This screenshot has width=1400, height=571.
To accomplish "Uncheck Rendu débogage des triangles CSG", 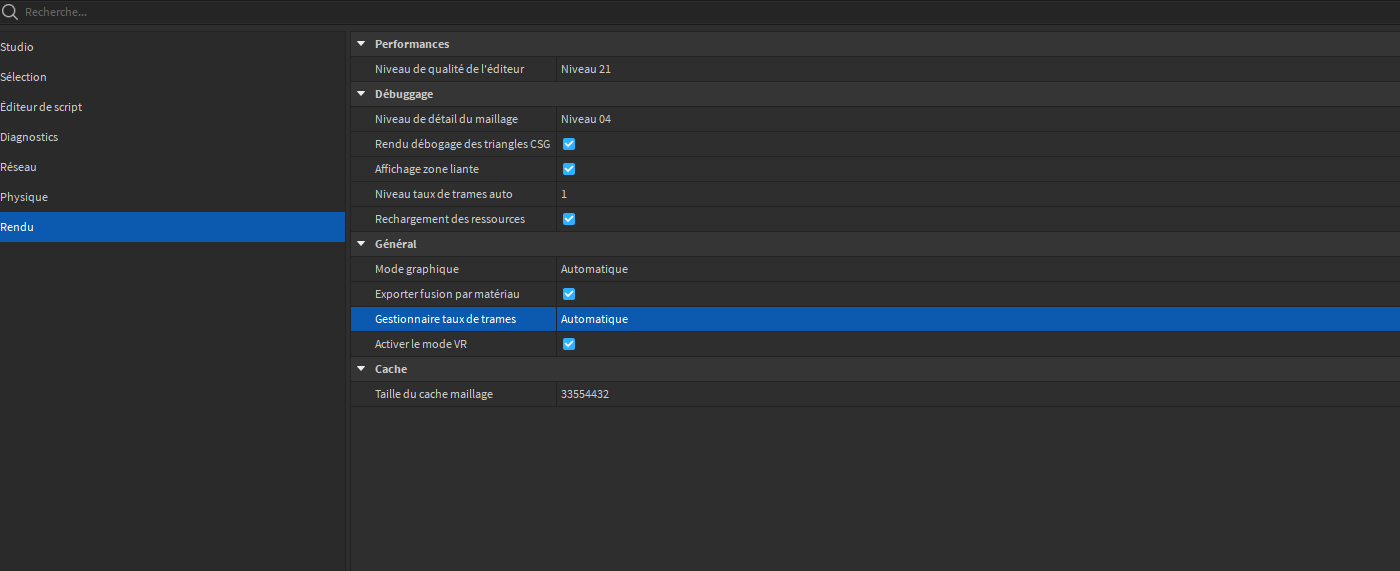I will [x=569, y=144].
